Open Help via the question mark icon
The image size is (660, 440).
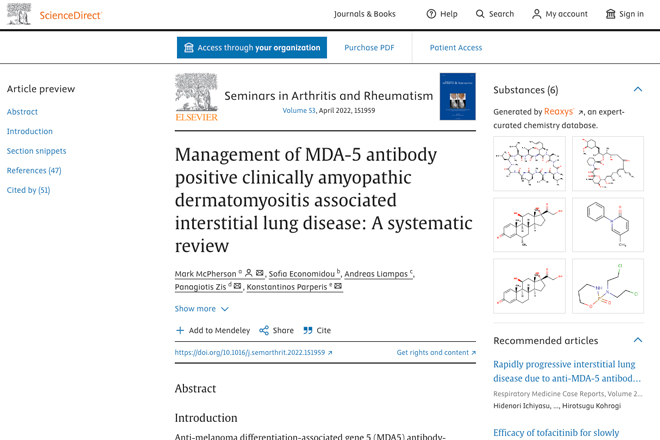(431, 14)
